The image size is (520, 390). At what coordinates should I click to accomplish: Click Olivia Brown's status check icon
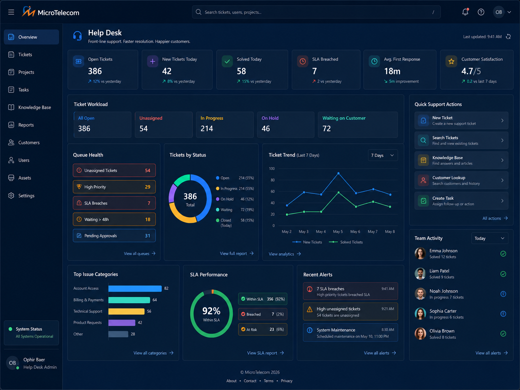(x=503, y=334)
